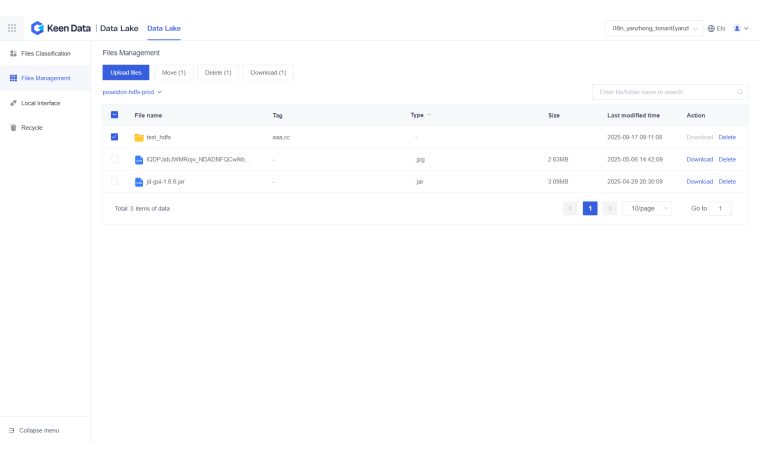Download the jd-gui-1.6.6.jar file
The image size is (760, 460).
(699, 182)
